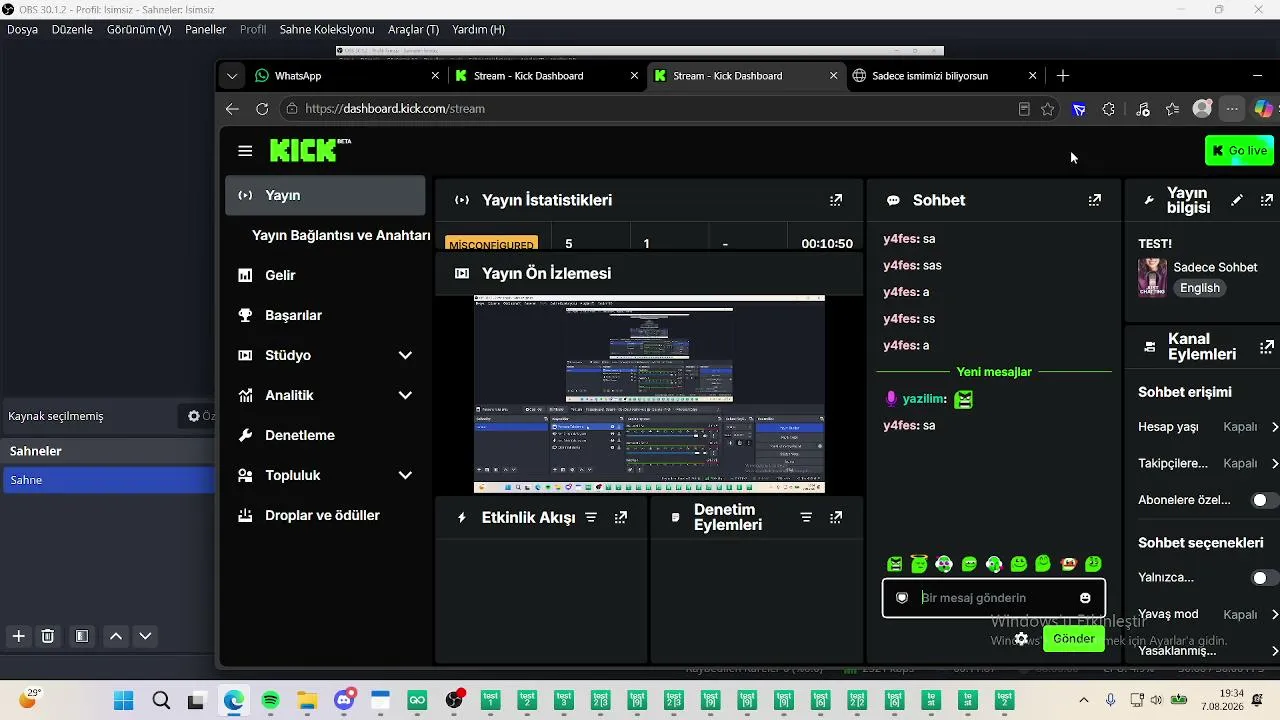The width and height of the screenshot is (1280, 720).
Task: Toggle the Yalnızca chat option switch
Action: tap(1265, 578)
